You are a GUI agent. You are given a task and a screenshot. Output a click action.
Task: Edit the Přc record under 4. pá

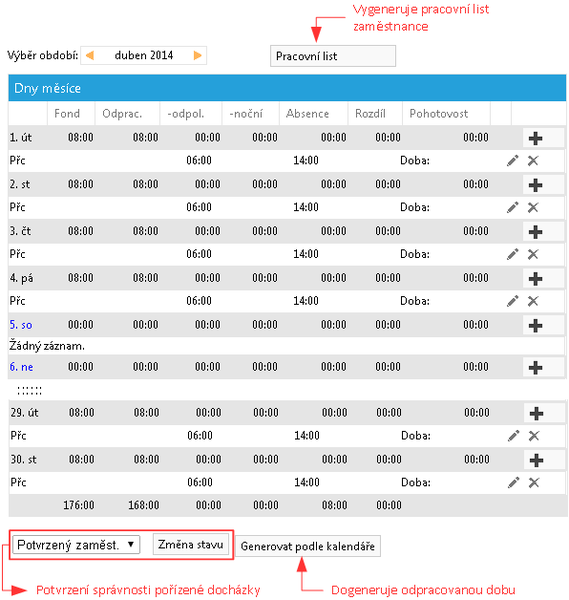click(x=512, y=301)
